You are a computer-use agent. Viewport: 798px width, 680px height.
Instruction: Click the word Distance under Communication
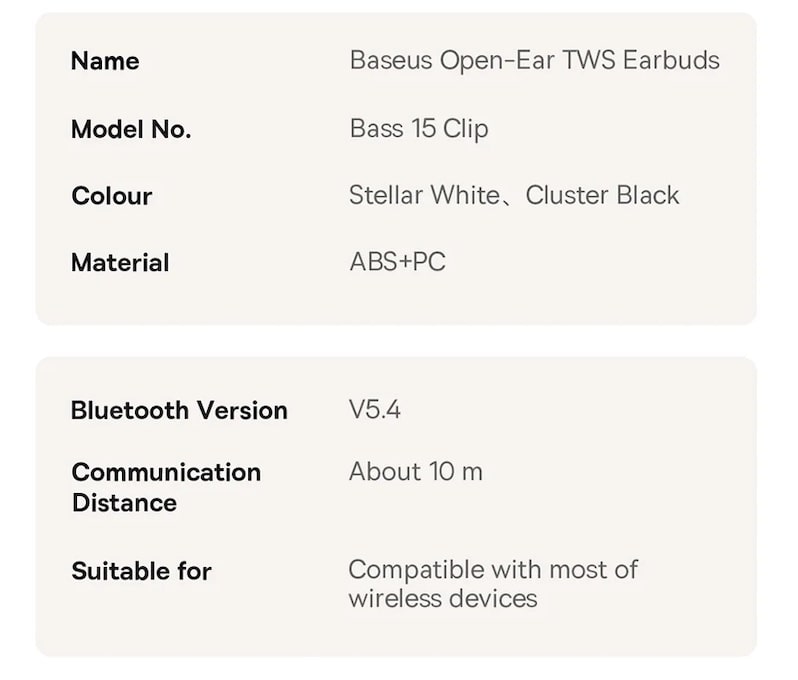pos(124,503)
